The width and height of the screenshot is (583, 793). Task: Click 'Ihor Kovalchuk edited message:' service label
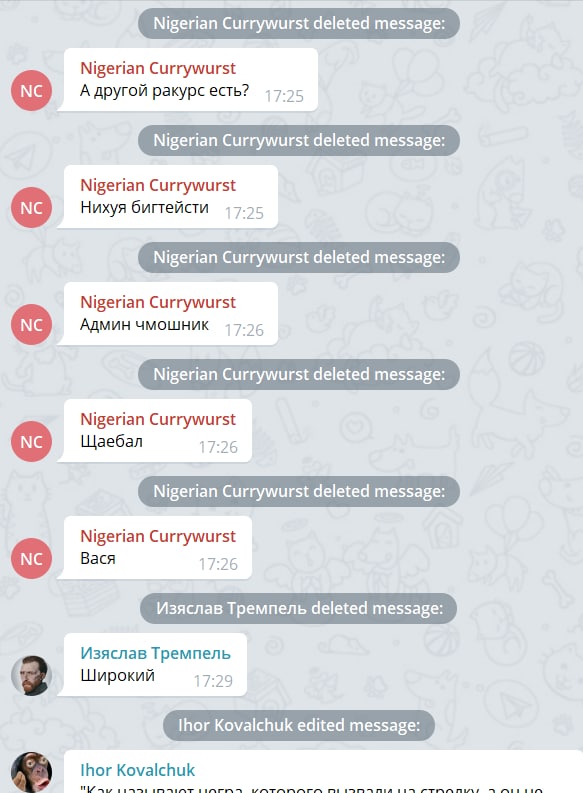click(299, 725)
